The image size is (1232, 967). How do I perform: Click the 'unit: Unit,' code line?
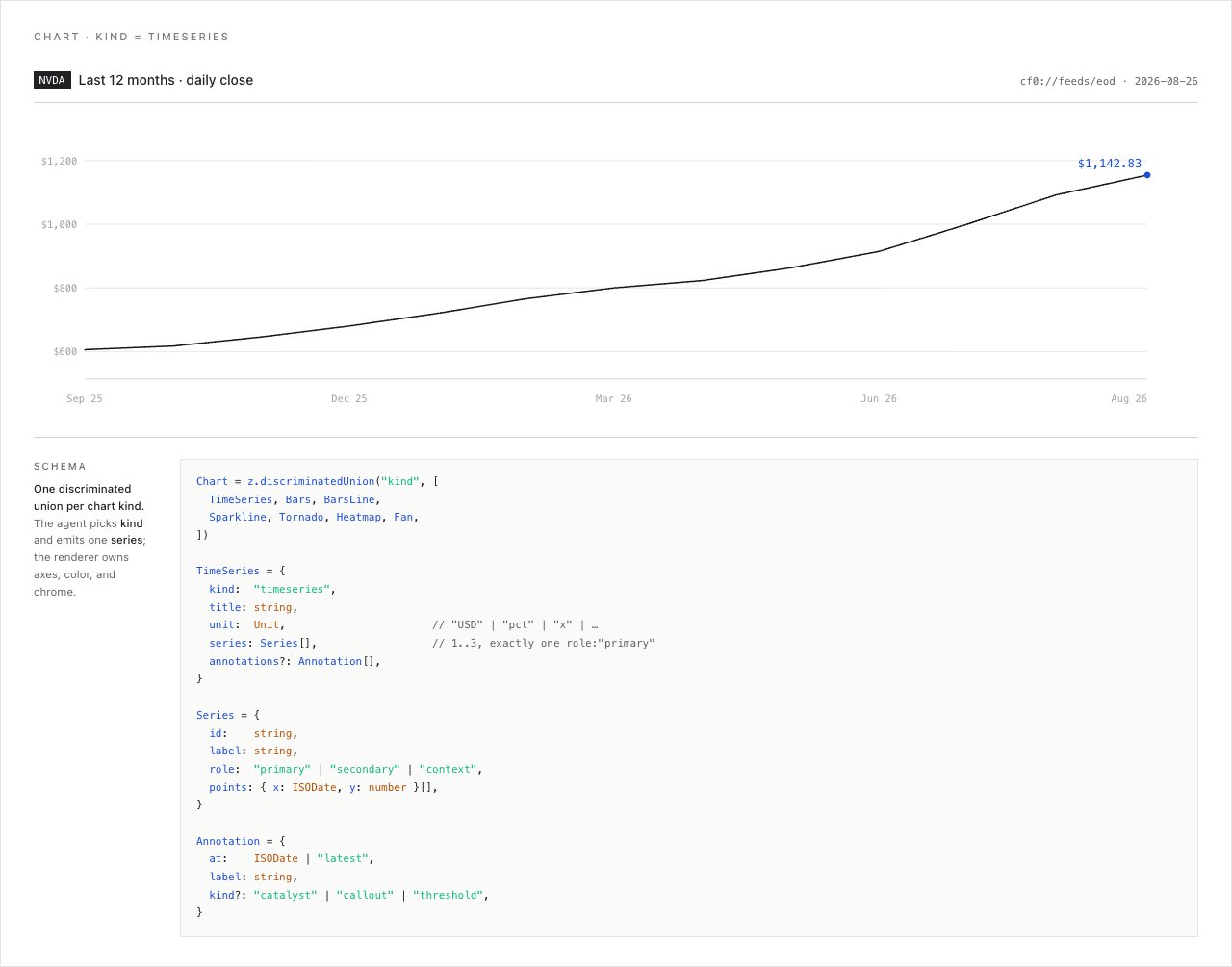click(x=247, y=624)
